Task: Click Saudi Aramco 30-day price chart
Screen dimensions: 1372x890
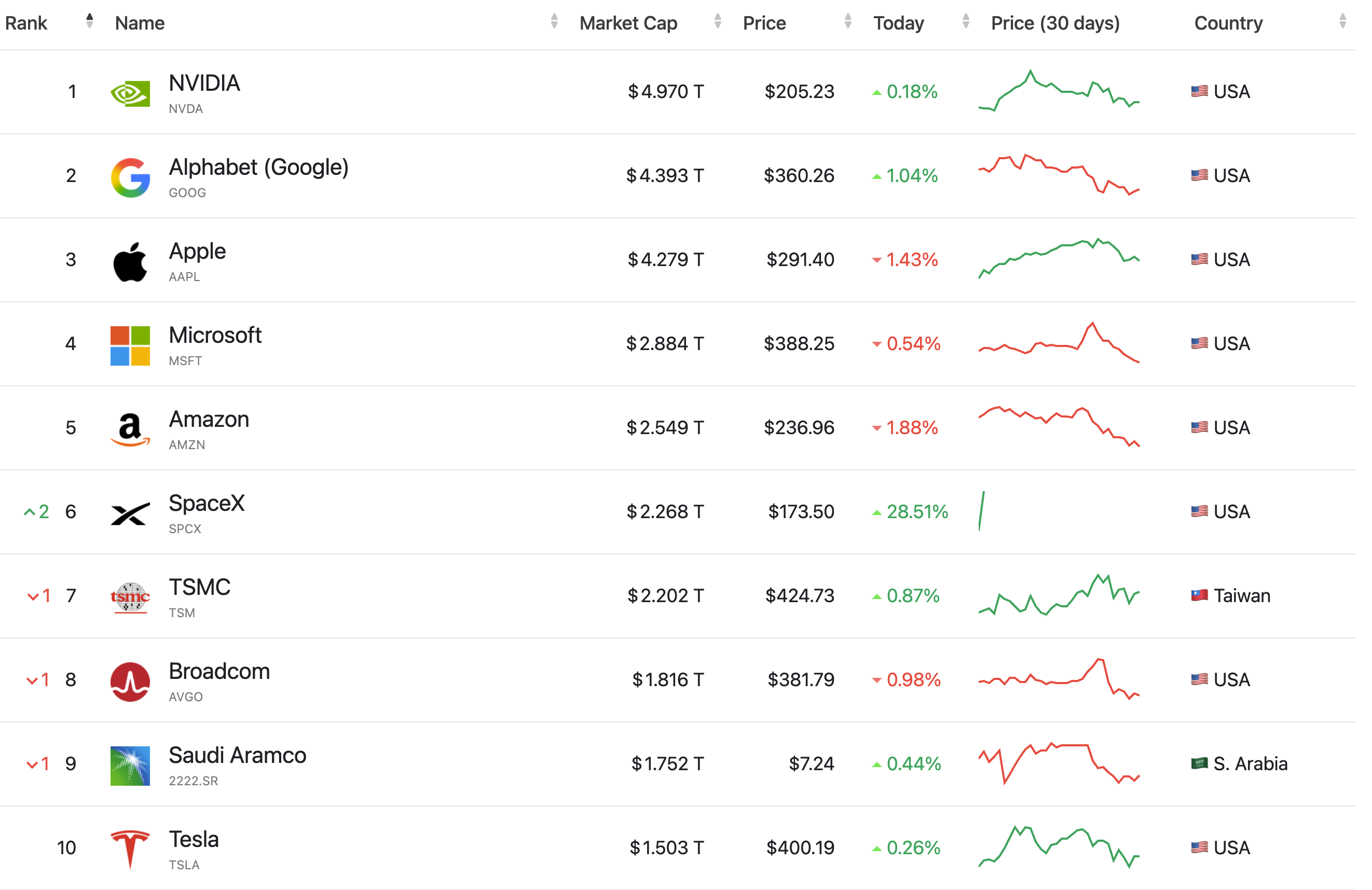Action: (x=1059, y=763)
